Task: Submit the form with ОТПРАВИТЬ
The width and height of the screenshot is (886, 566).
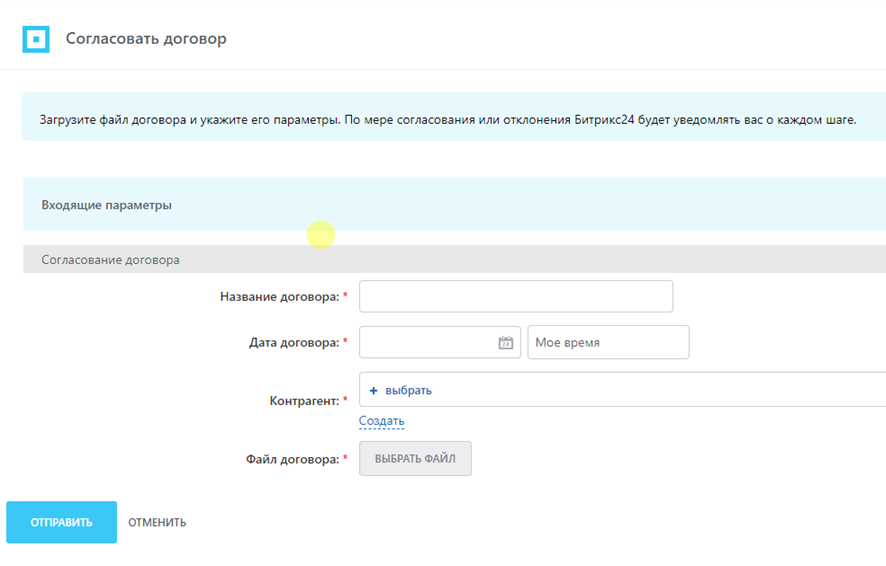Action: click(62, 523)
